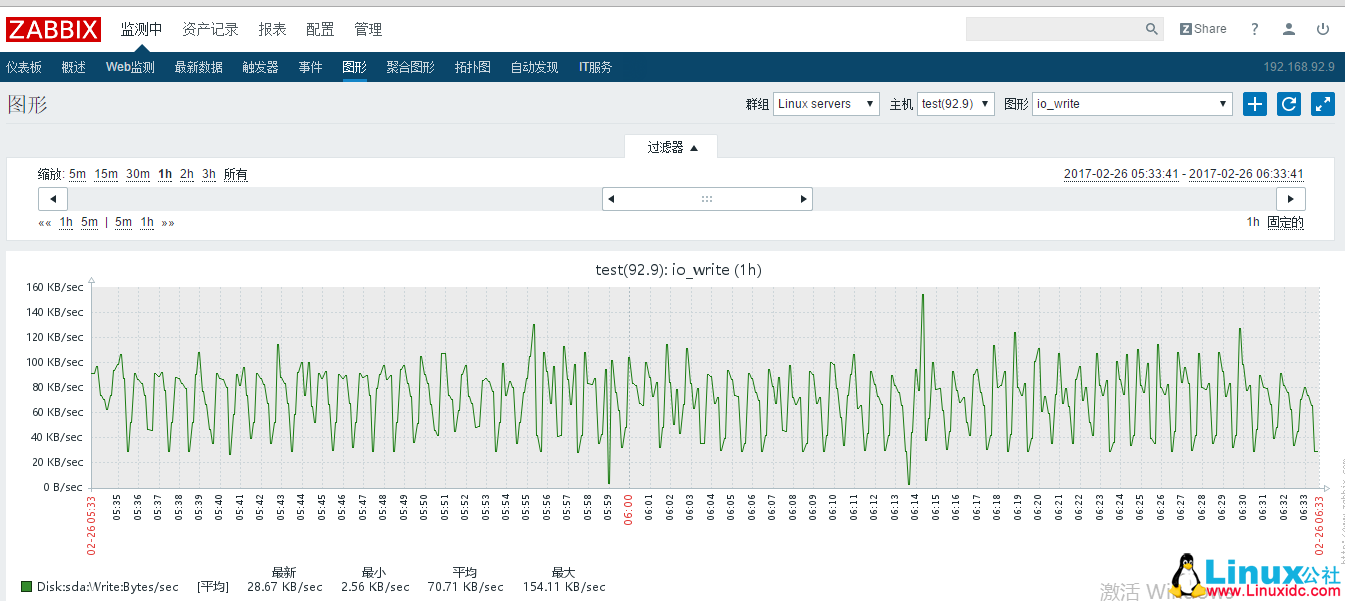1345x601 pixels.
Task: Enter fullscreen with the expand icon
Action: pos(1322,104)
